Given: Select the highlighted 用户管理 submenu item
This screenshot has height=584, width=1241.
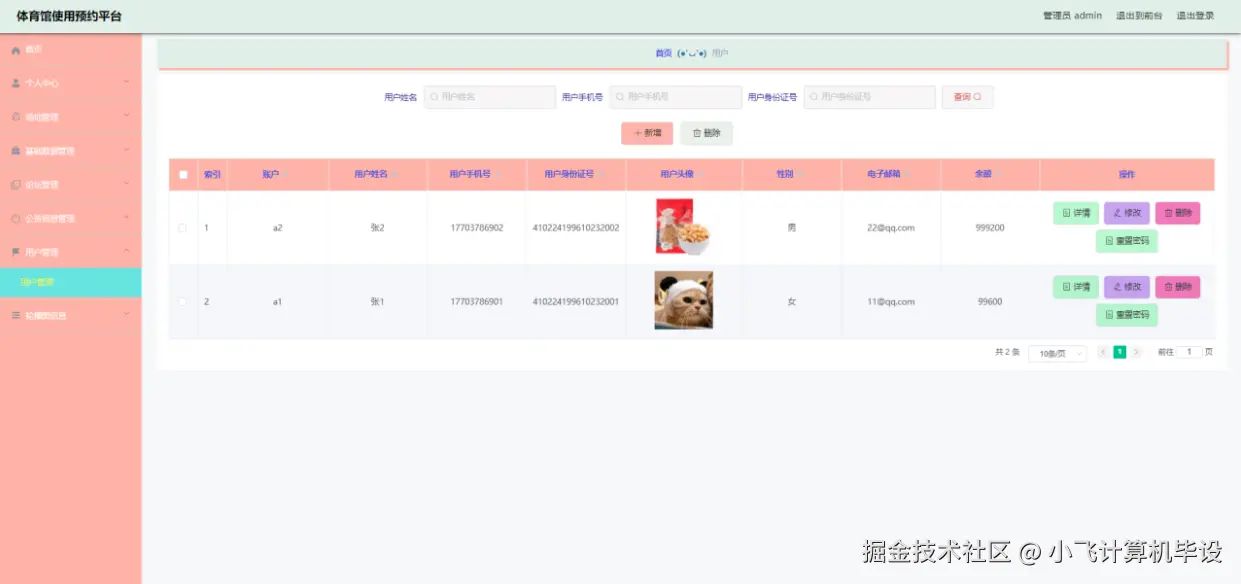Looking at the screenshot, I should click(70, 282).
